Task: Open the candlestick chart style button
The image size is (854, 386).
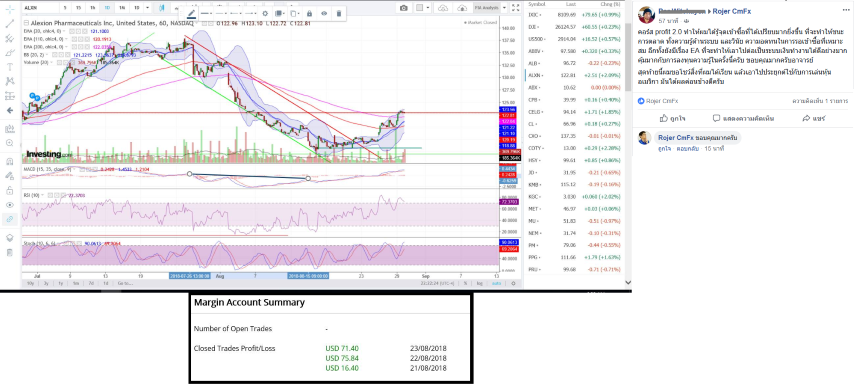Action: coord(161,8)
